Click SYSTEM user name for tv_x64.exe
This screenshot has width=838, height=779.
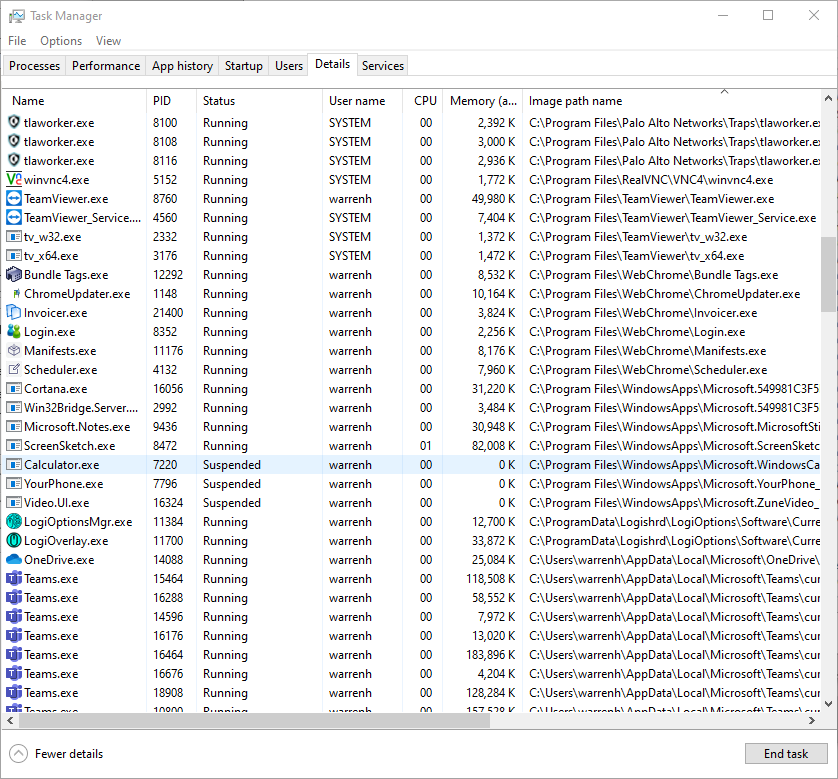click(x=350, y=255)
